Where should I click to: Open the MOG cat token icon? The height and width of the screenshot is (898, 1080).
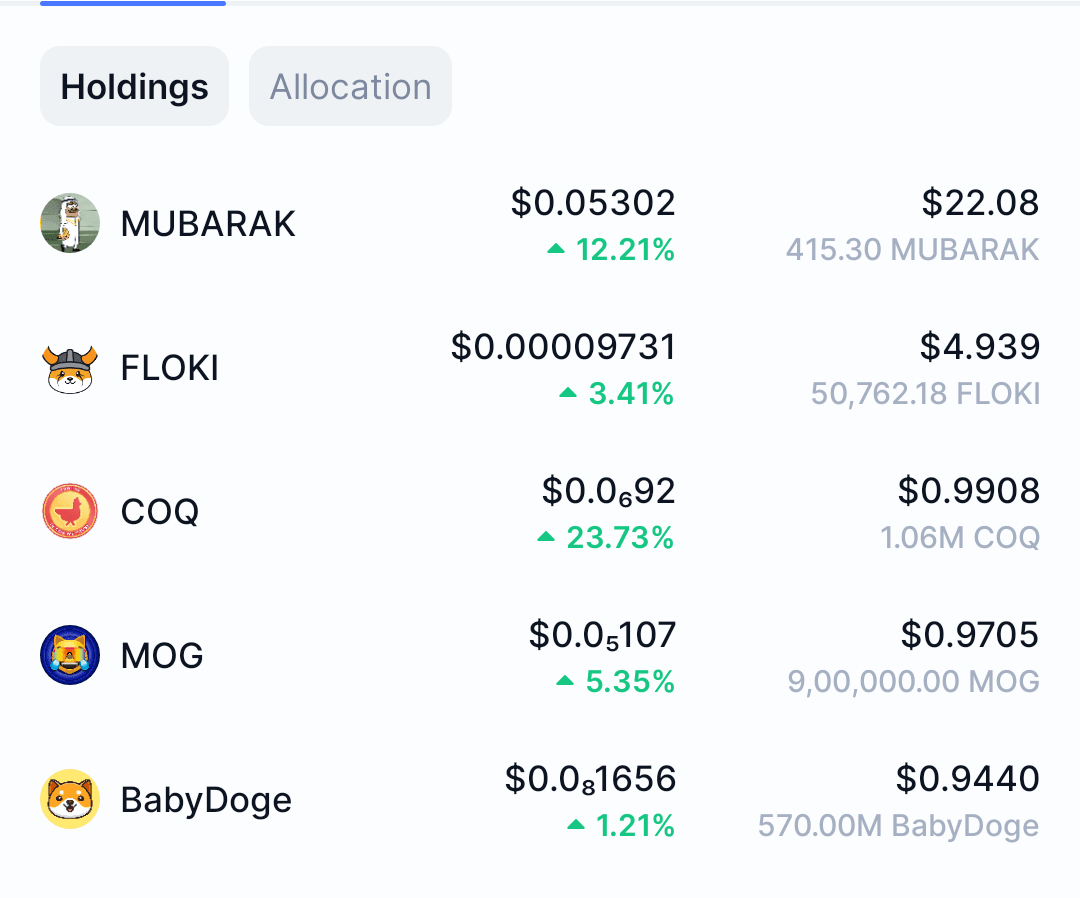(x=70, y=655)
